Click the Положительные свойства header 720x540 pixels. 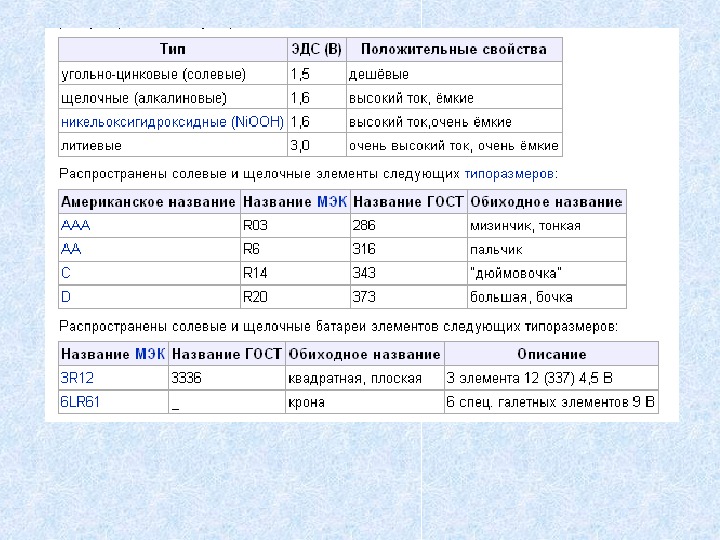click(455, 49)
